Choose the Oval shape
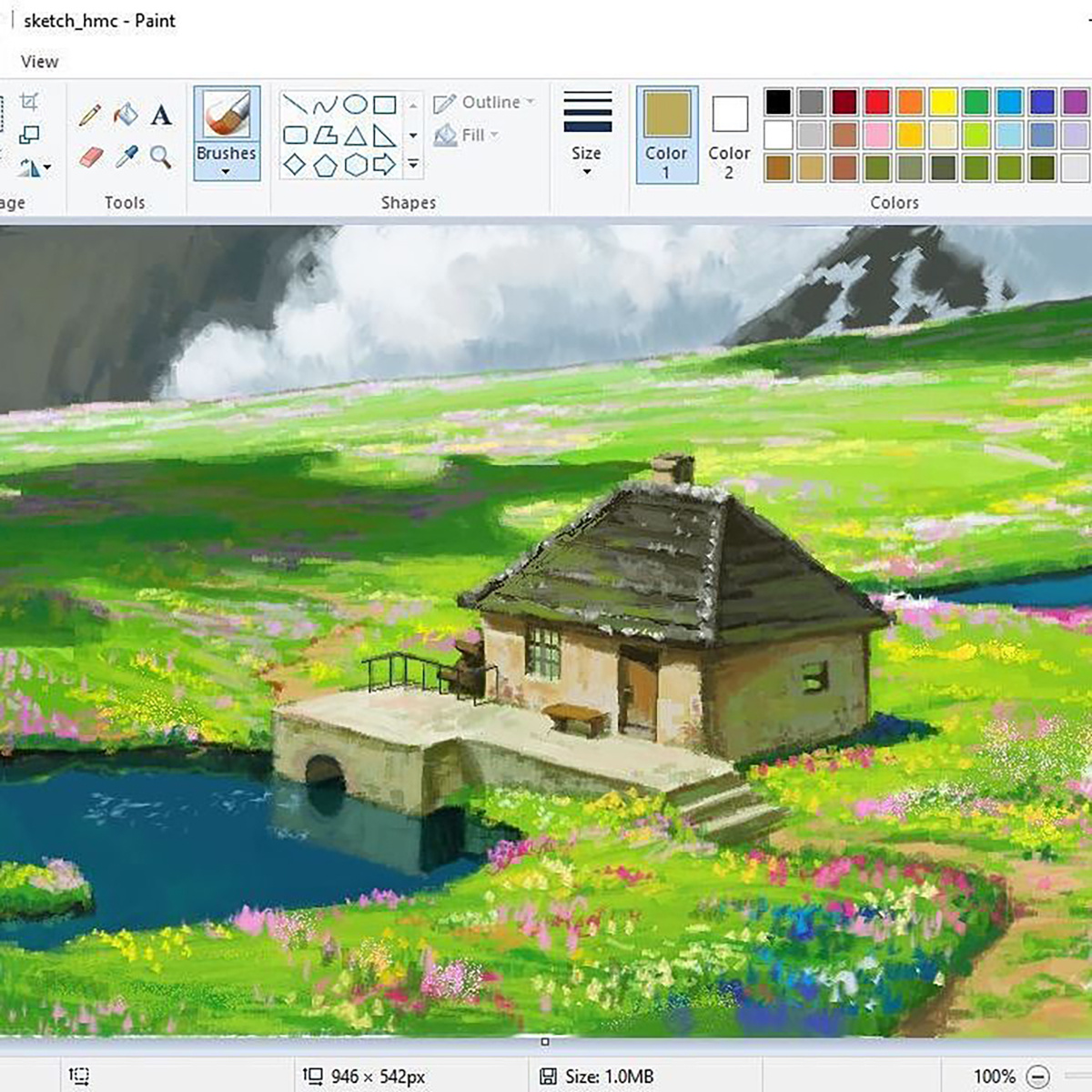Viewport: 1092px width, 1092px height. [355, 105]
